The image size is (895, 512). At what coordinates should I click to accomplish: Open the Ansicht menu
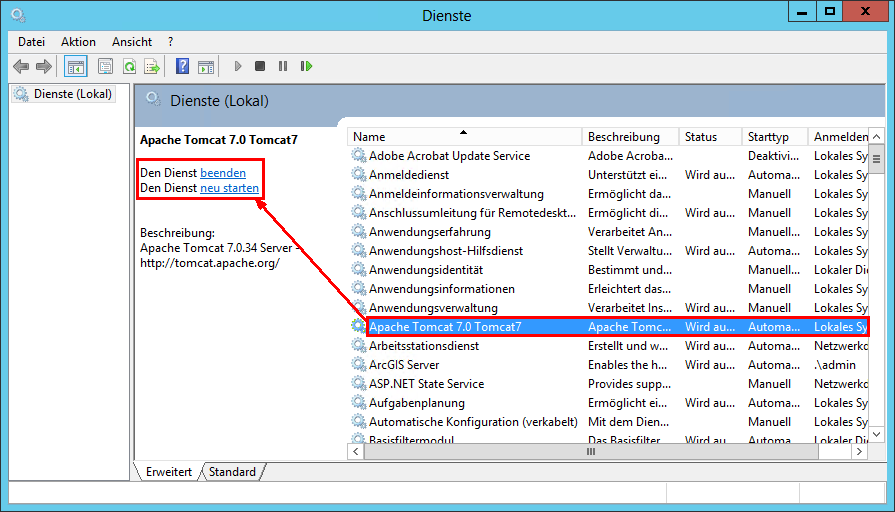tap(132, 42)
